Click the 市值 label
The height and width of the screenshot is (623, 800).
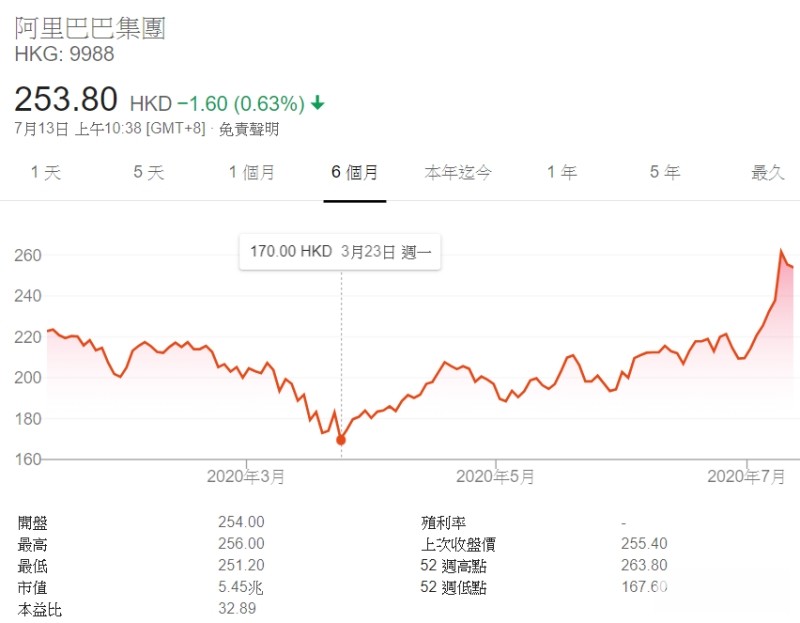[33, 588]
